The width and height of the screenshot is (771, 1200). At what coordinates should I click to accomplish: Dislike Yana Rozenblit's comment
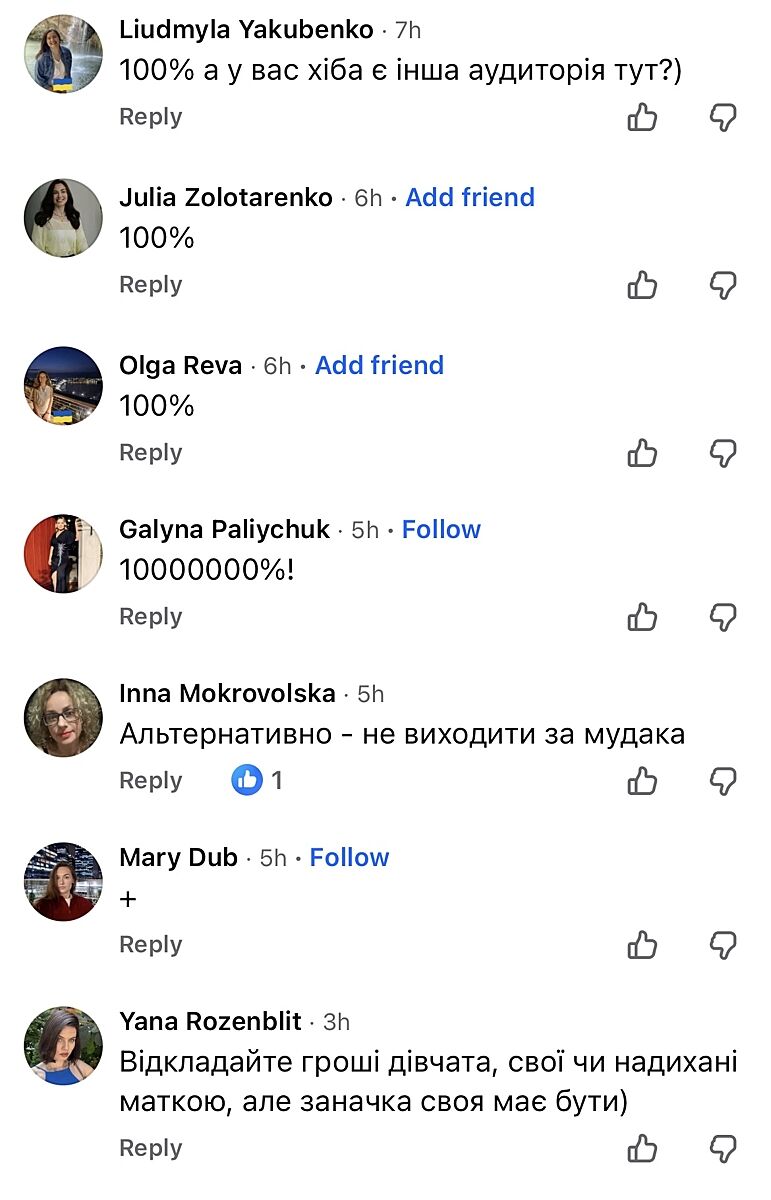tap(723, 1149)
